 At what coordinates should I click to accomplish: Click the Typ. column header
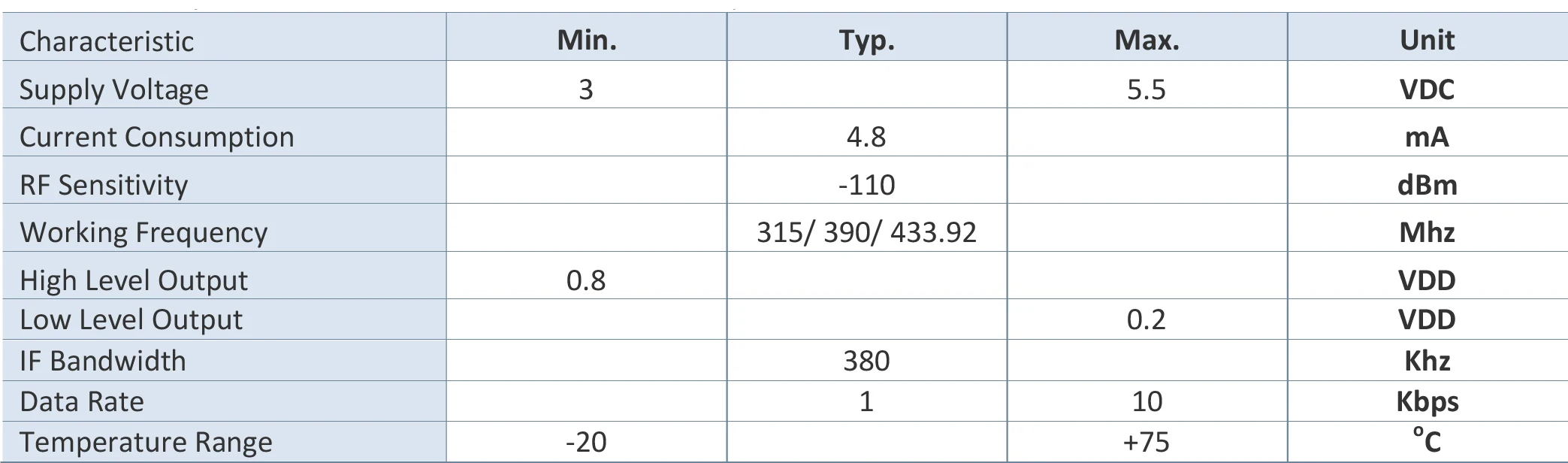coord(866,40)
